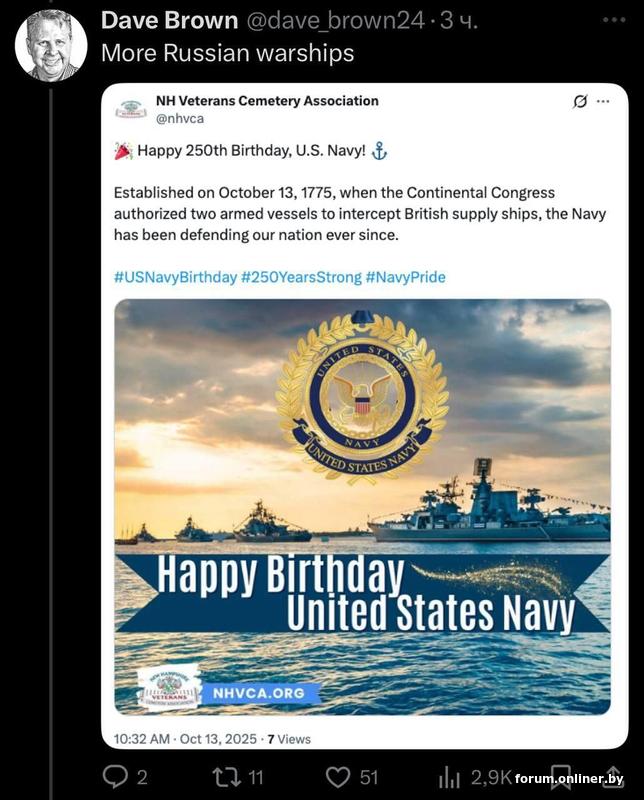The image size is (644, 800).
Task: Click NH Veterans Cemetery Association account name
Action: click(267, 101)
